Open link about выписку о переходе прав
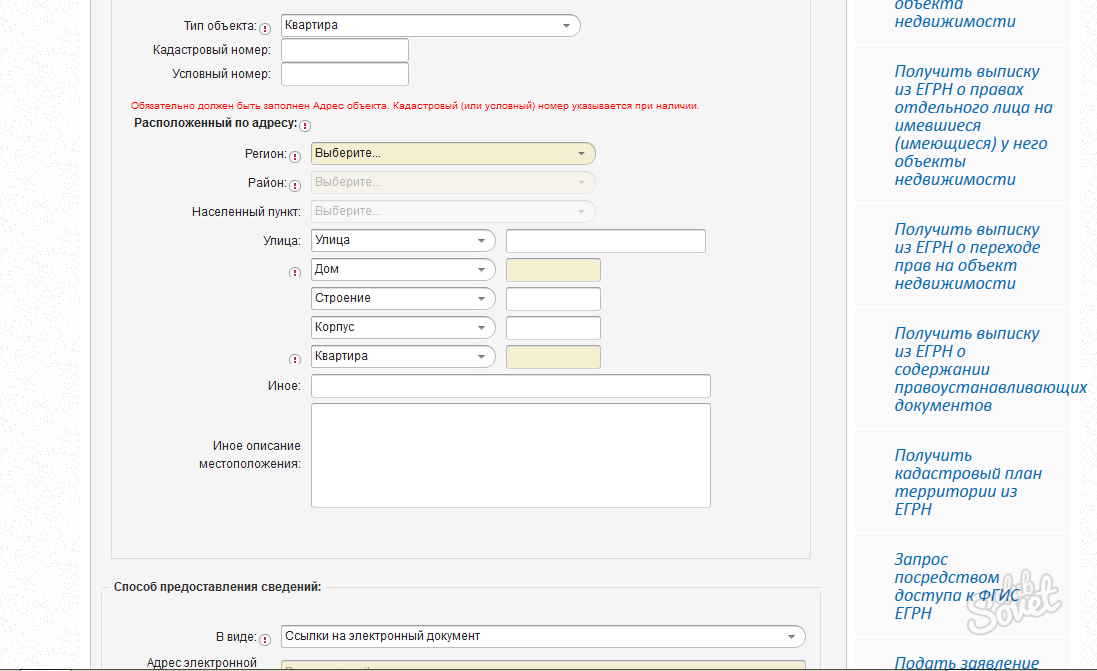1097x671 pixels. pos(967,256)
